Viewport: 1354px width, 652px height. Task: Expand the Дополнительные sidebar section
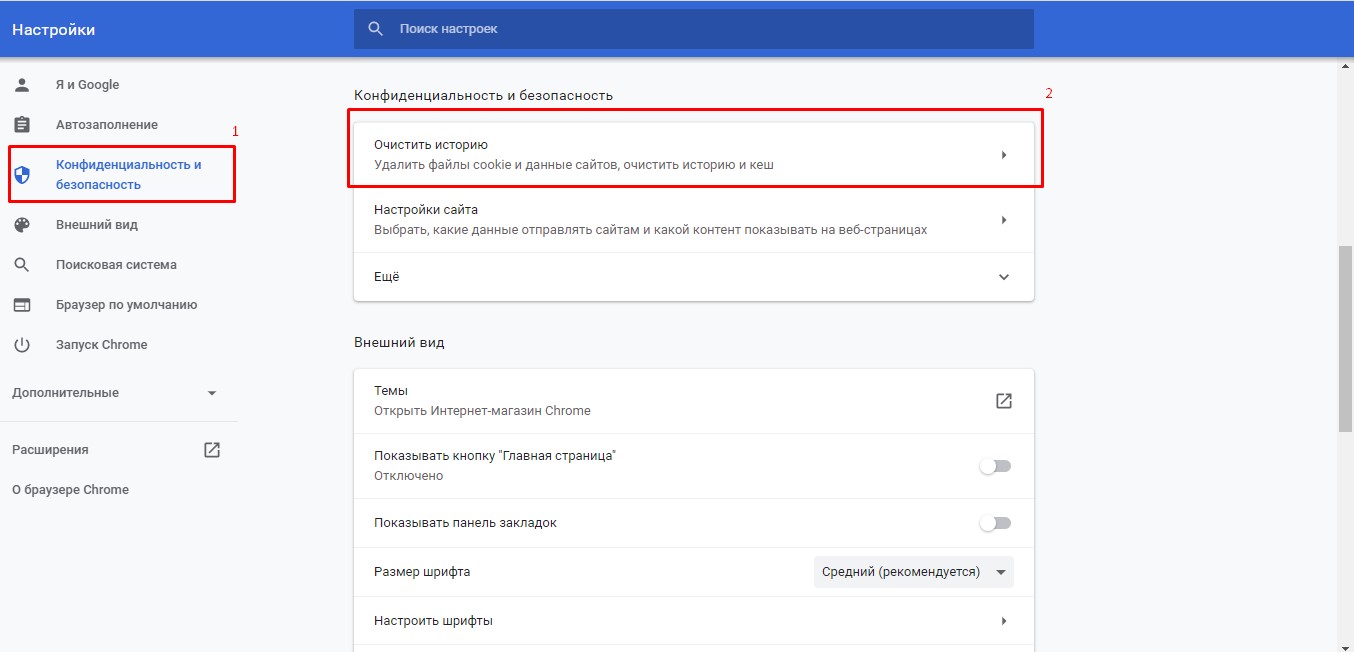pyautogui.click(x=211, y=393)
